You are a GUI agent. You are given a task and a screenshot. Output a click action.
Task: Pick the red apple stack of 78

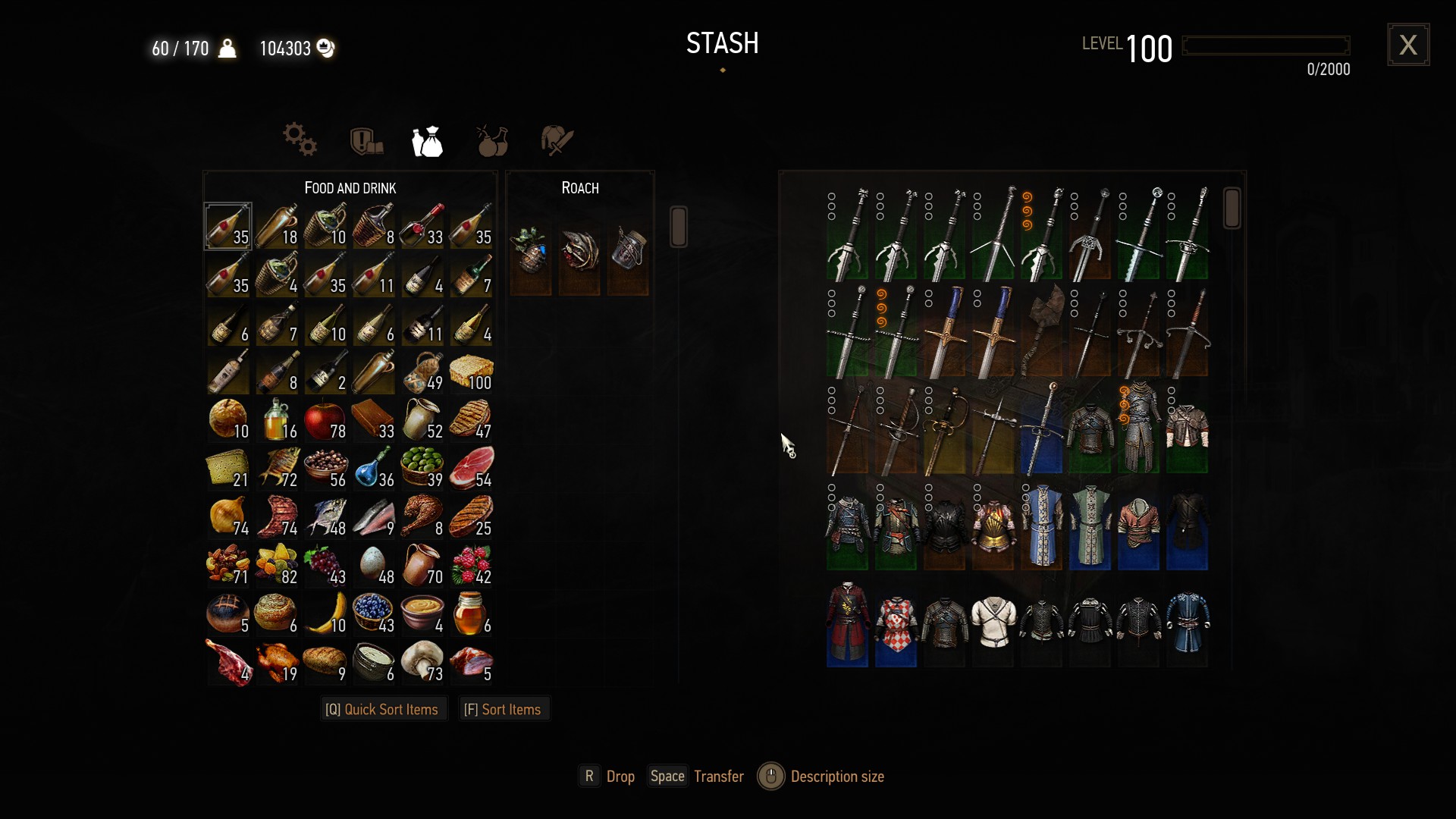325,419
